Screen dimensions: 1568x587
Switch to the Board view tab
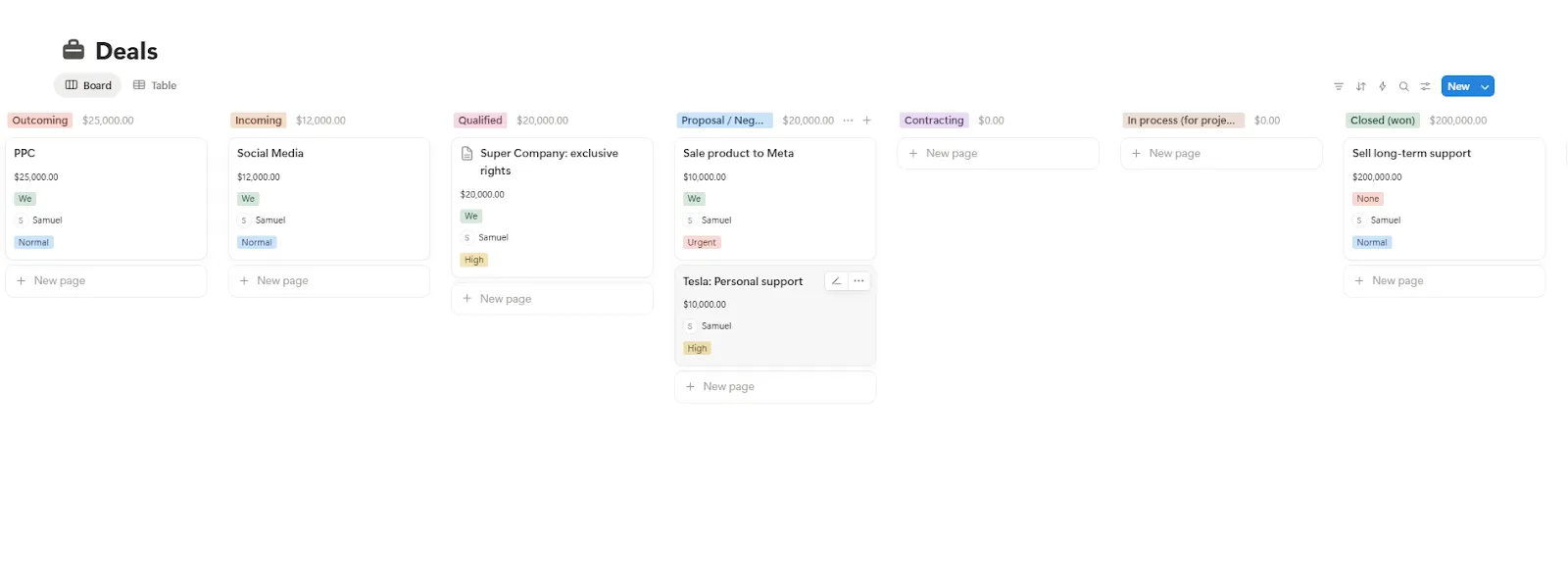(88, 85)
